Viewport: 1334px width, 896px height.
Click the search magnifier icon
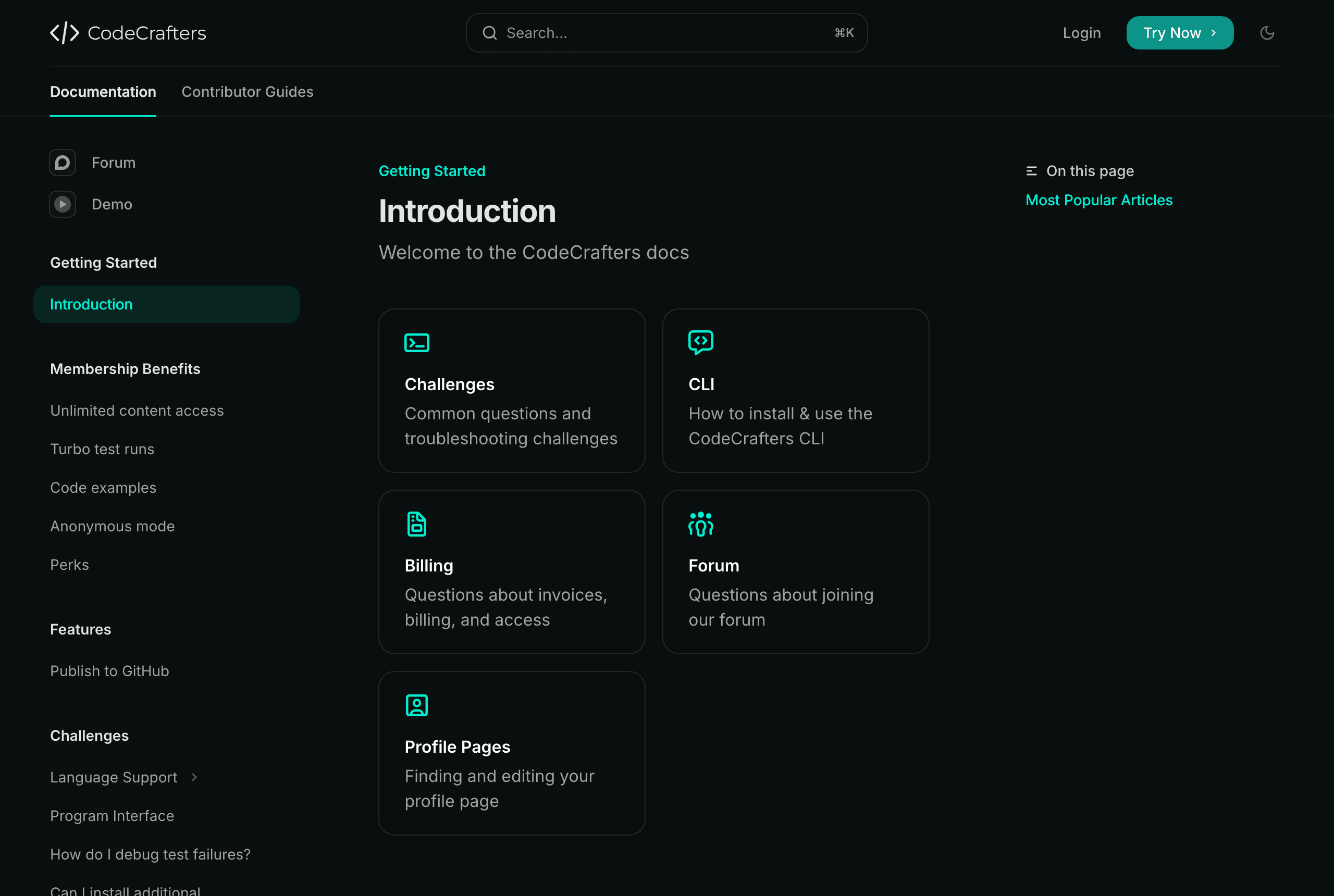[490, 33]
